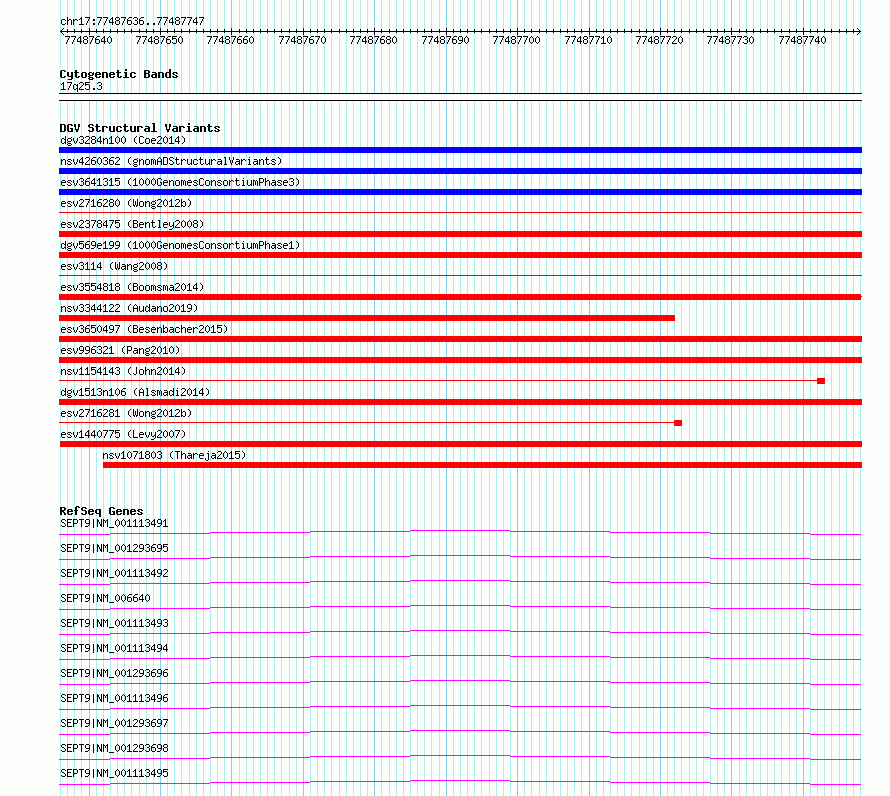The image size is (890, 796).
Task: Click nsv1071803 (Thareja2015) label
Action: click(174, 455)
